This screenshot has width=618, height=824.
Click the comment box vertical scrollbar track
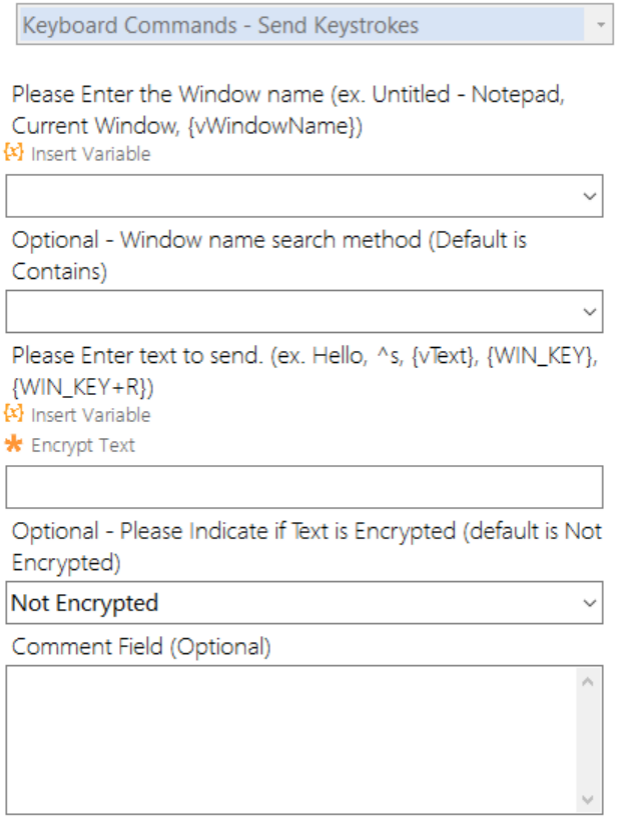(x=587, y=740)
